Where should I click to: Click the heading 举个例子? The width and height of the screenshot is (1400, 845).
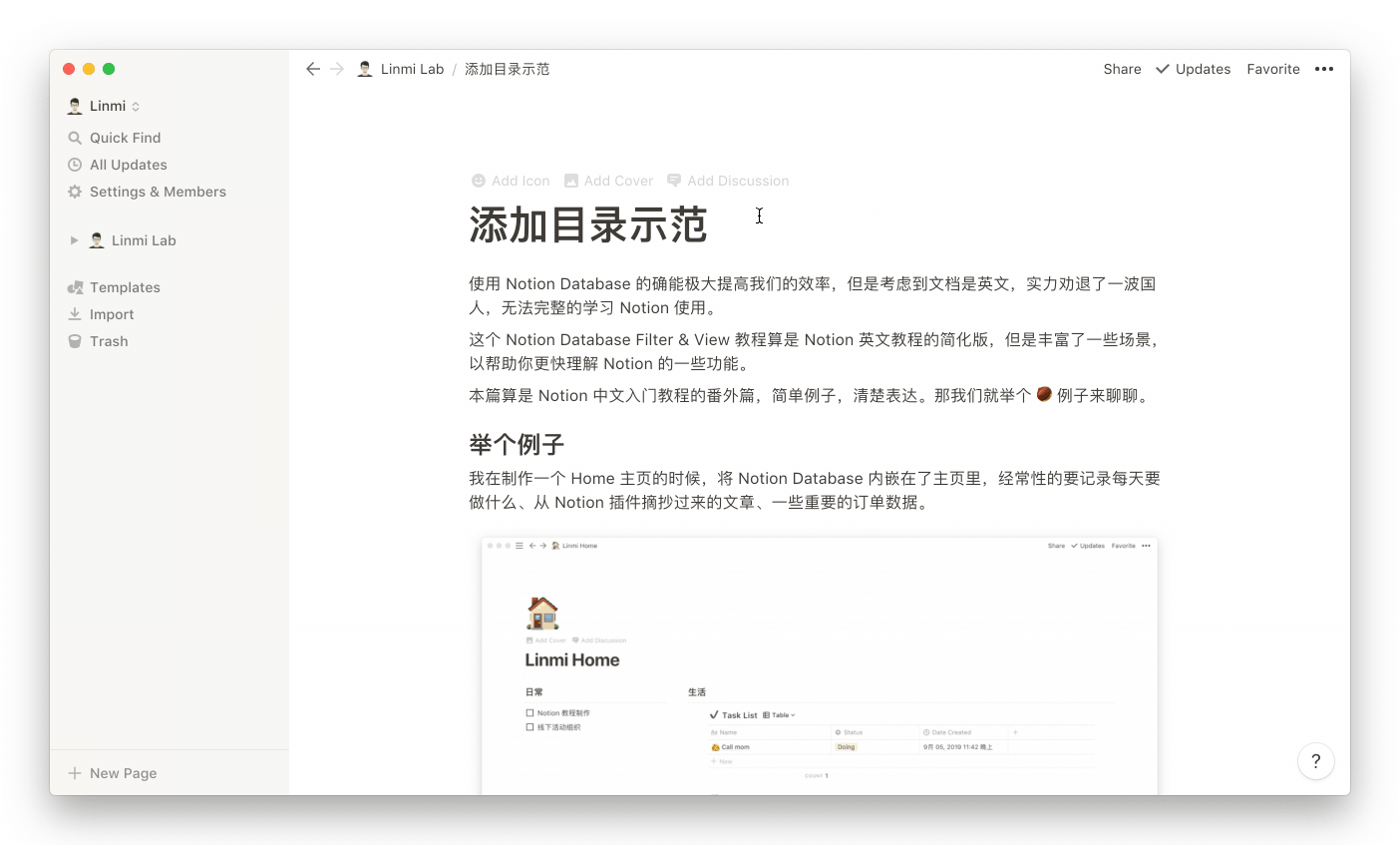click(517, 444)
